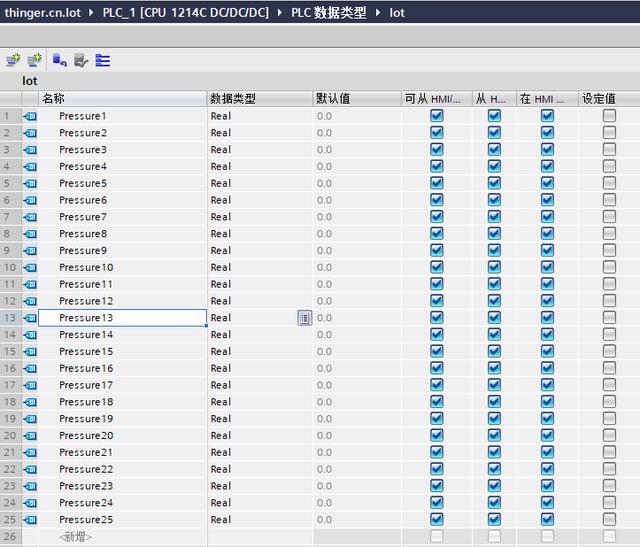Enable the 设定值 checkbox for Pressure5
The height and width of the screenshot is (547, 640).
pyautogui.click(x=609, y=183)
